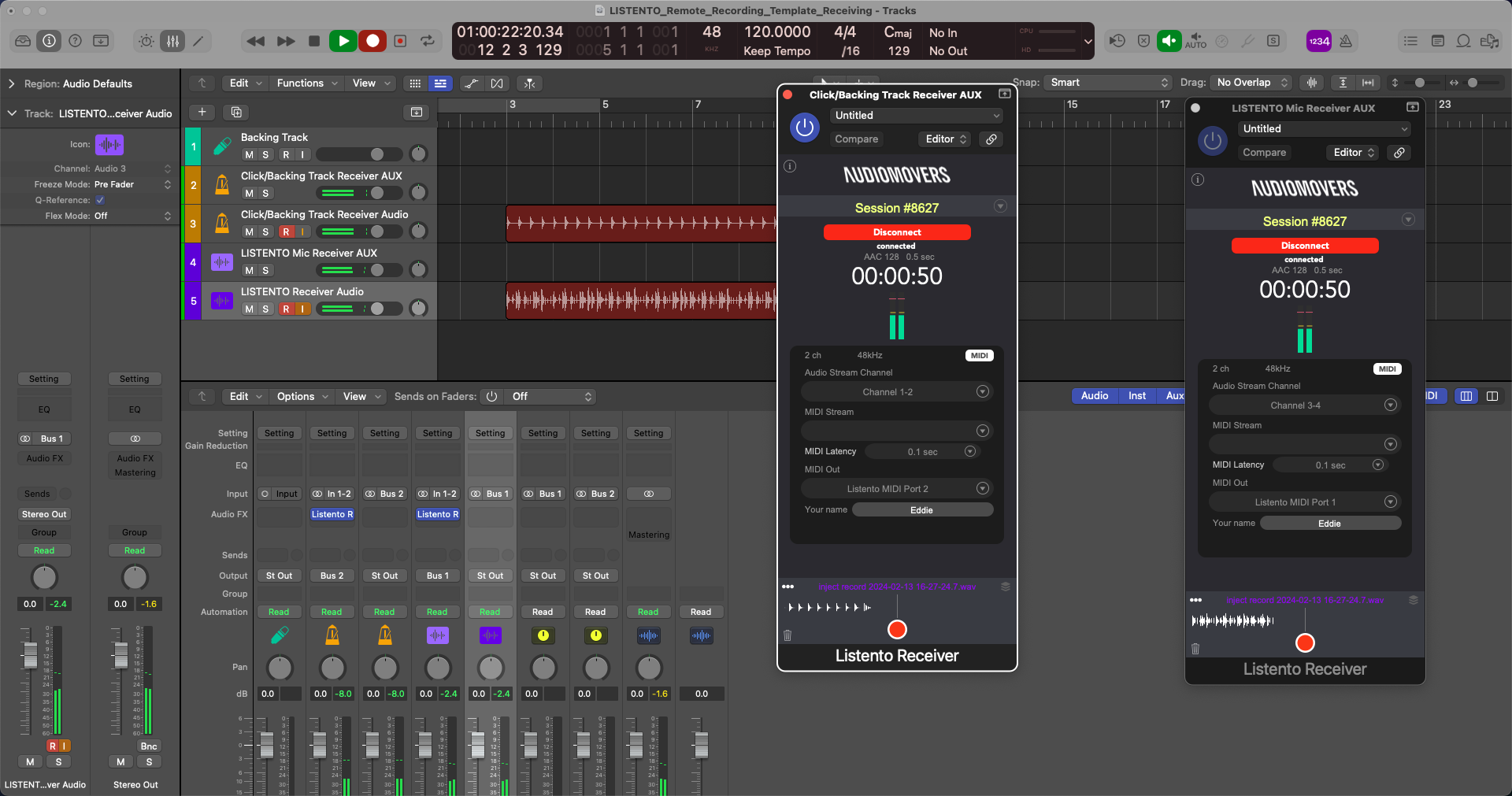Click the Replace mode X icon
The height and width of the screenshot is (796, 1512).
coord(1143,41)
